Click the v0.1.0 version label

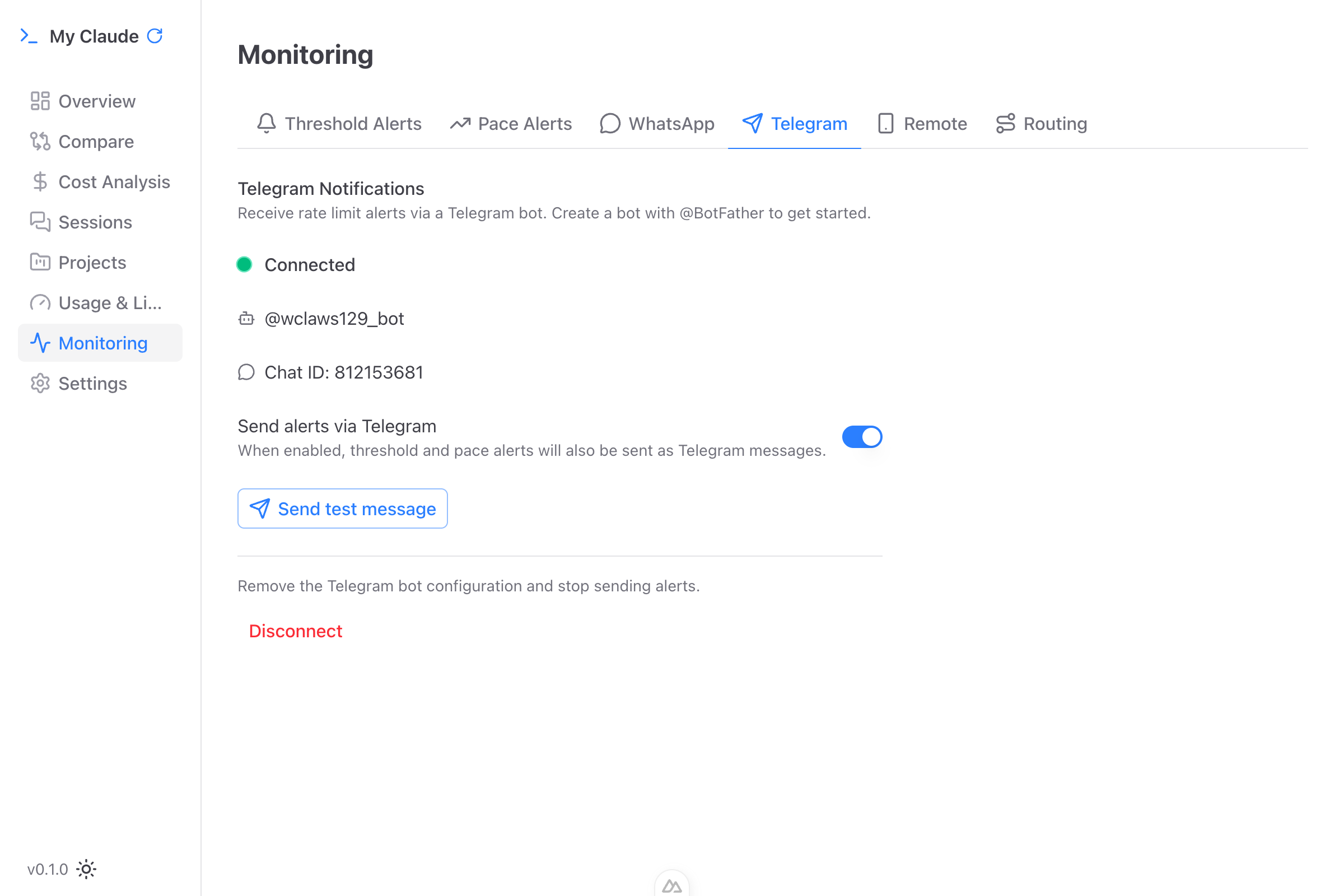(48, 869)
